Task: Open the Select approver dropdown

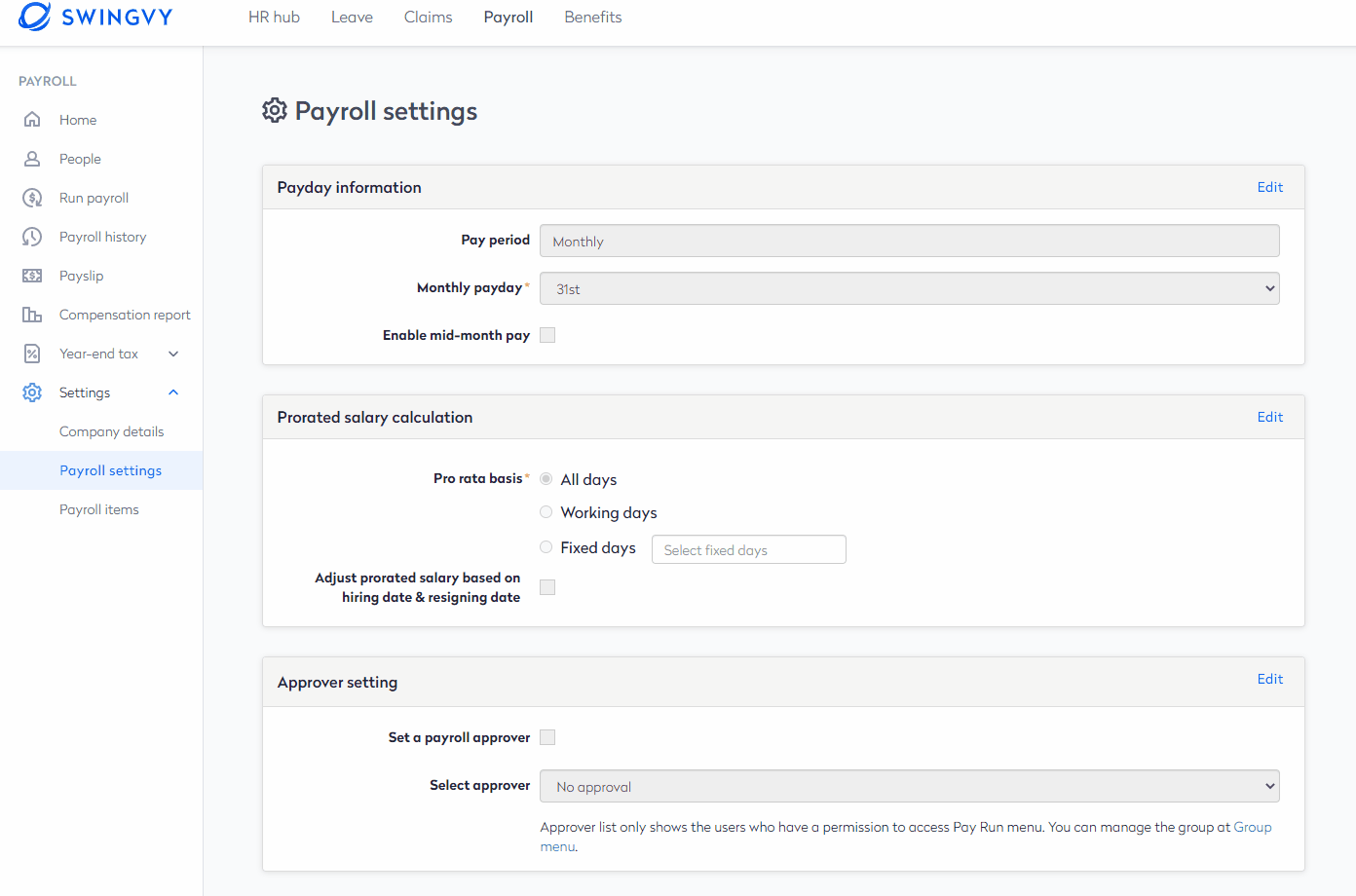Action: pos(909,786)
